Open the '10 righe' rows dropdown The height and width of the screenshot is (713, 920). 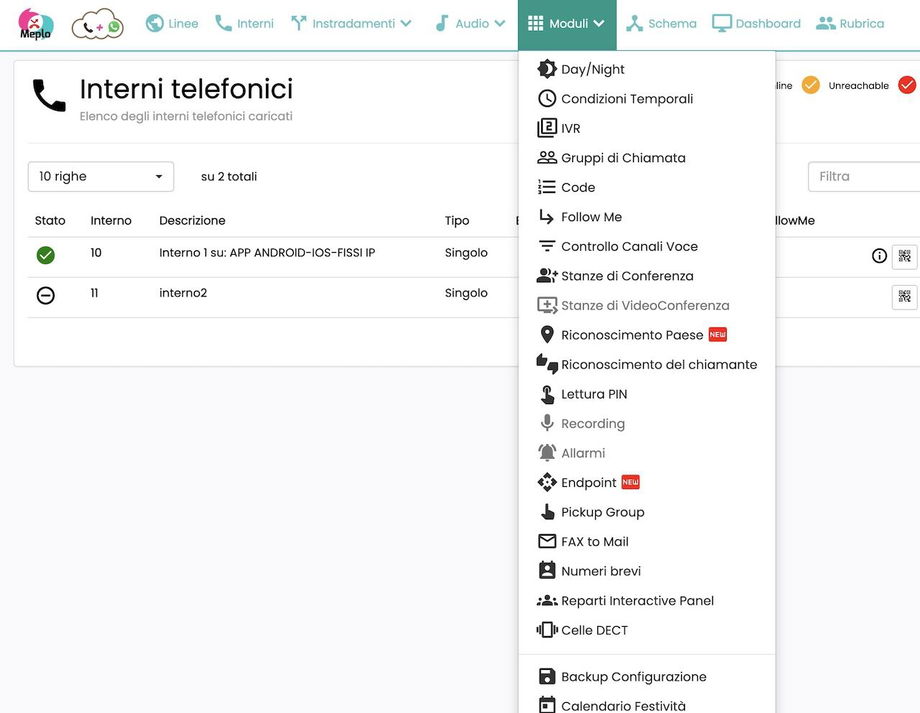click(x=101, y=177)
